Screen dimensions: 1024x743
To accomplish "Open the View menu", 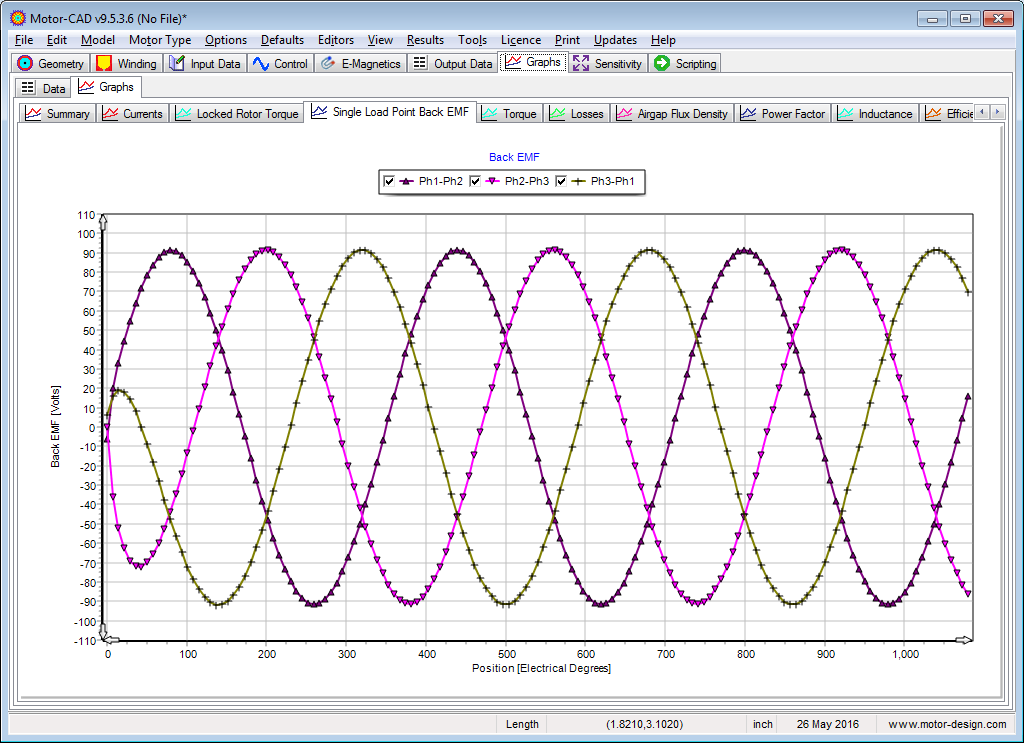I will (x=380, y=40).
